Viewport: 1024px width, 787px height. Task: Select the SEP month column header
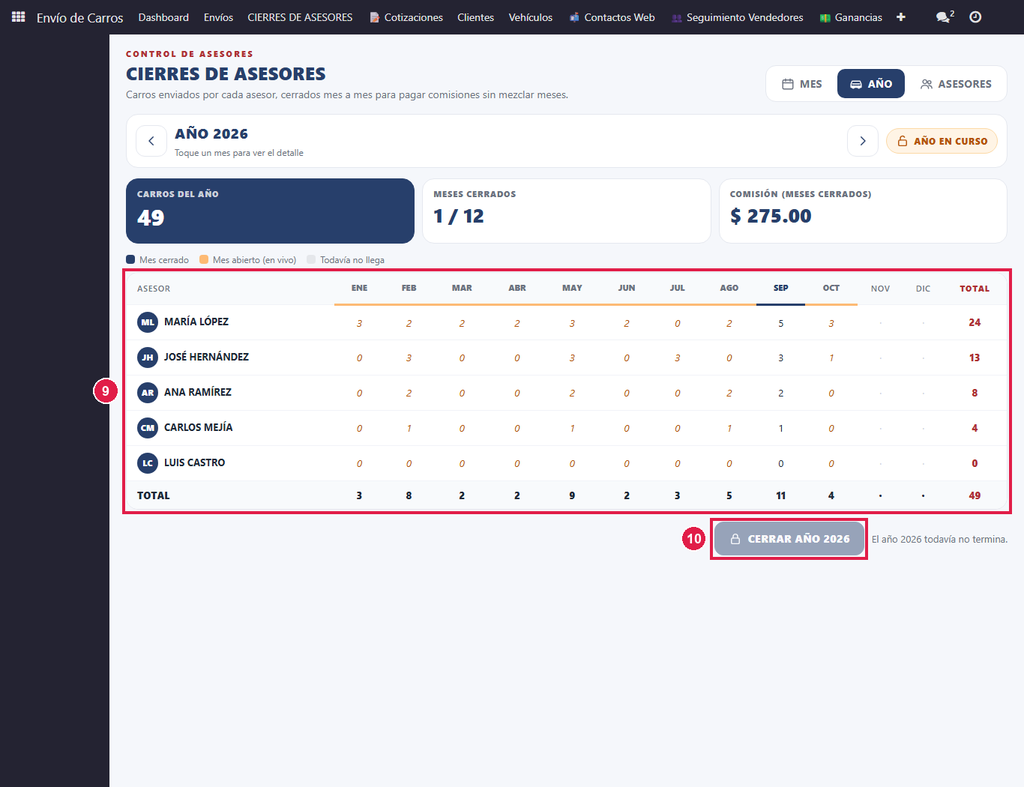pyautogui.click(x=781, y=288)
